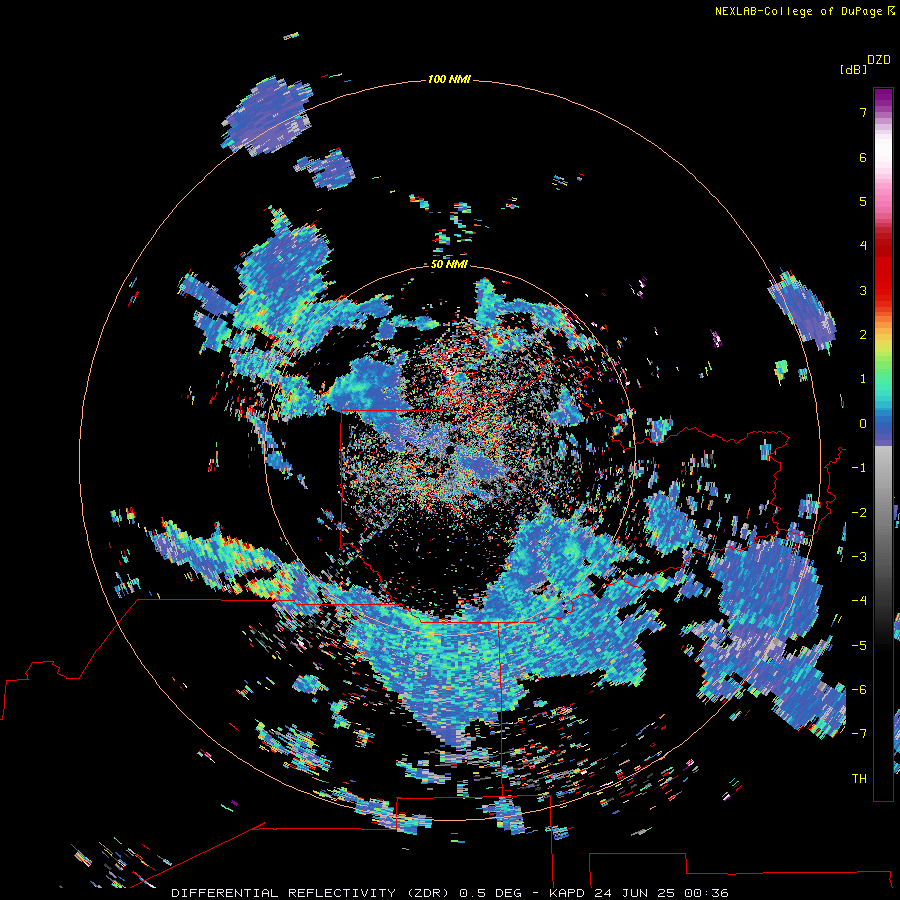Click the 2 value on color scale
The image size is (900, 900).
click(863, 335)
